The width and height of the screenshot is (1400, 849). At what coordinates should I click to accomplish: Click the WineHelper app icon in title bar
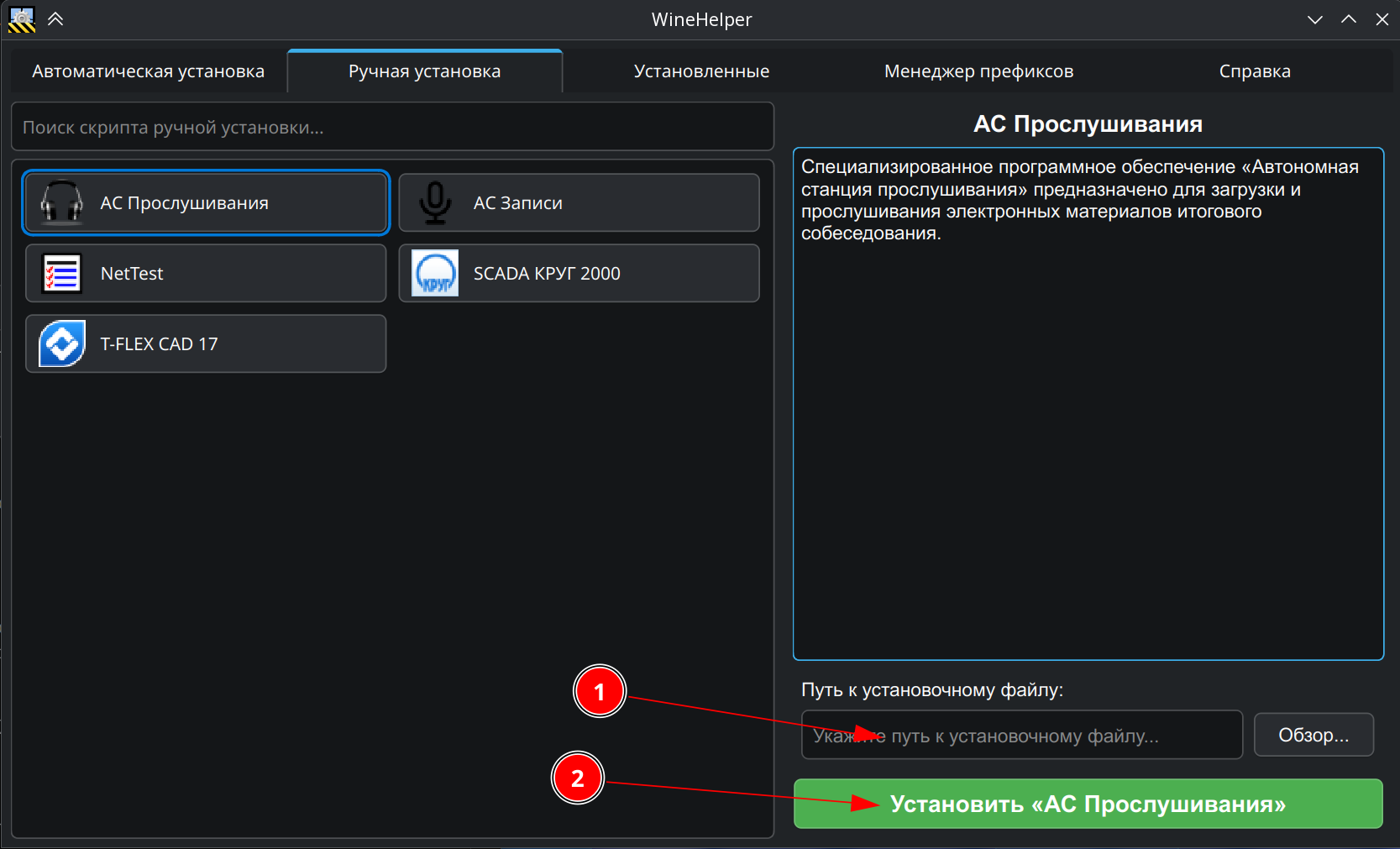point(22,19)
